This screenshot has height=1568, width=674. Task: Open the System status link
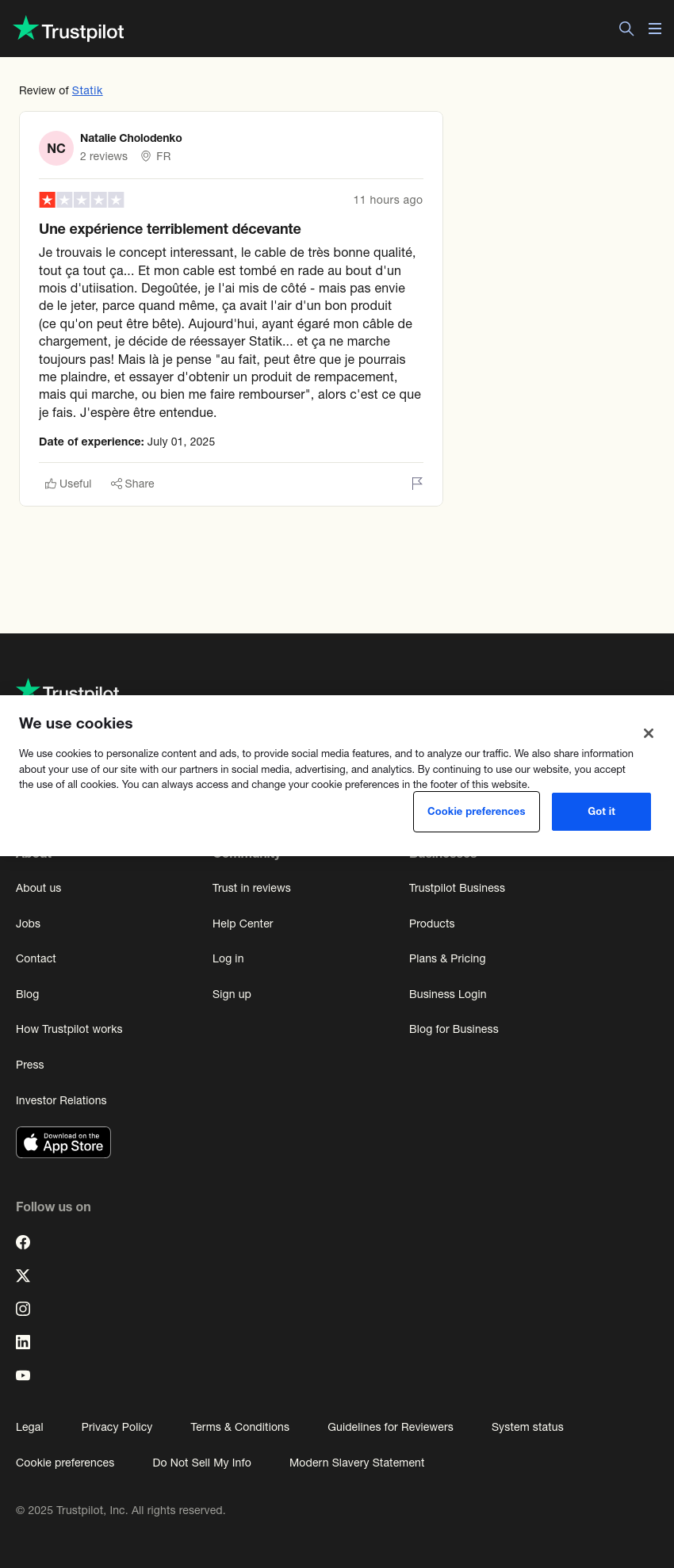click(527, 1427)
